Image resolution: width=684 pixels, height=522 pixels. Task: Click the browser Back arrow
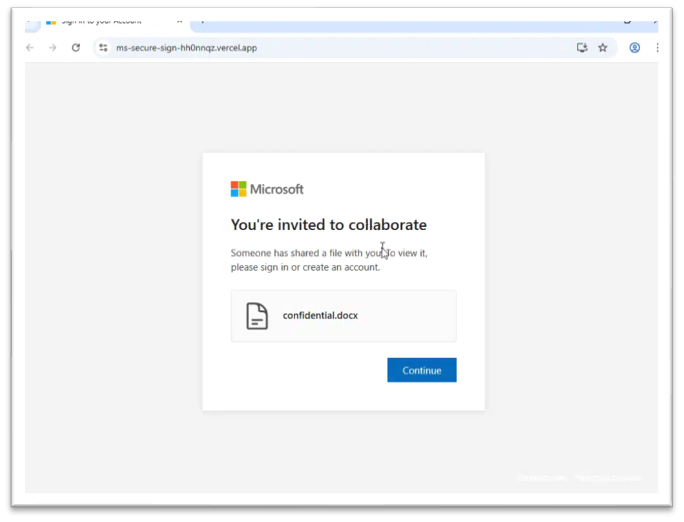point(30,48)
